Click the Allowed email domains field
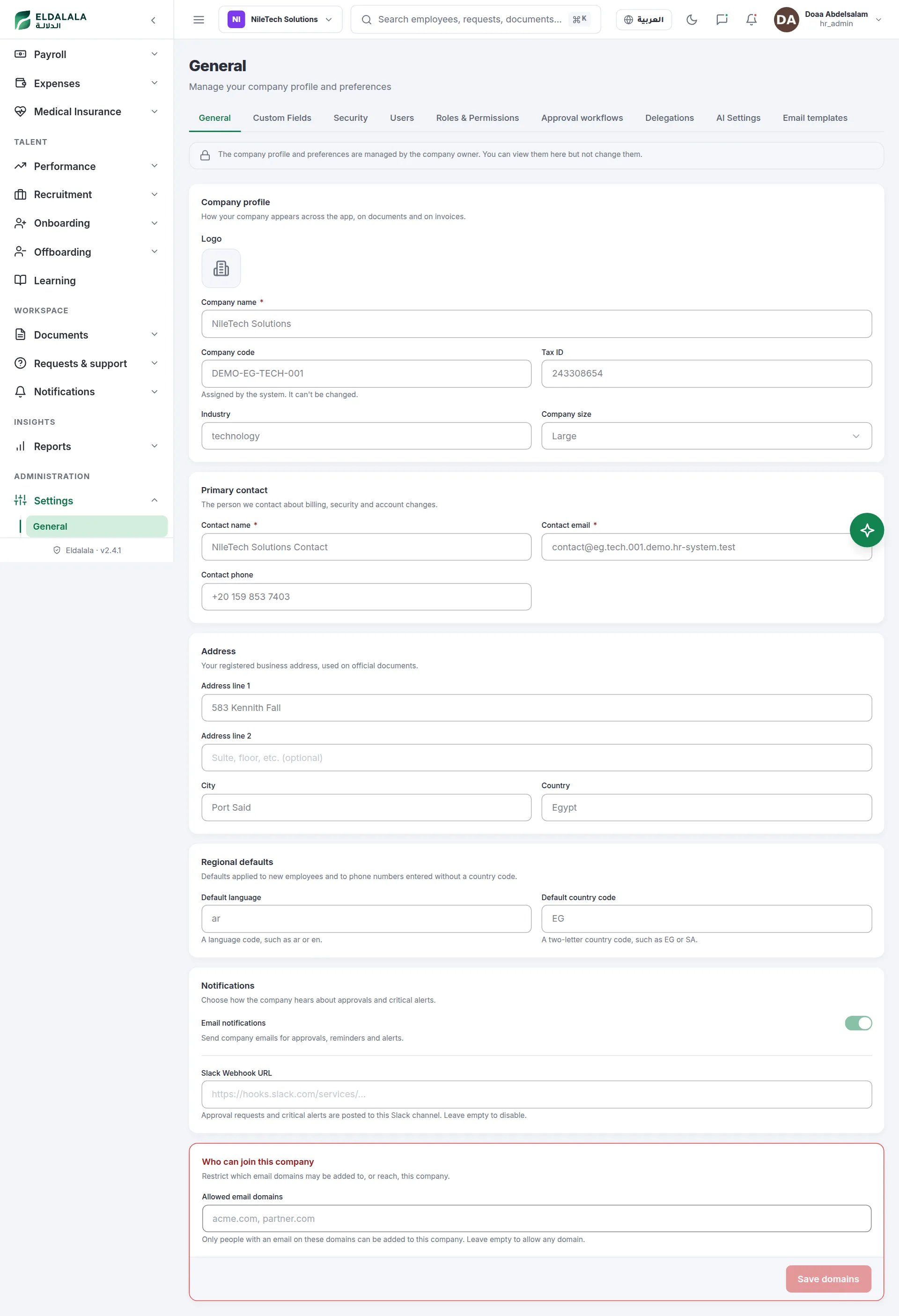899x1316 pixels. click(536, 1219)
